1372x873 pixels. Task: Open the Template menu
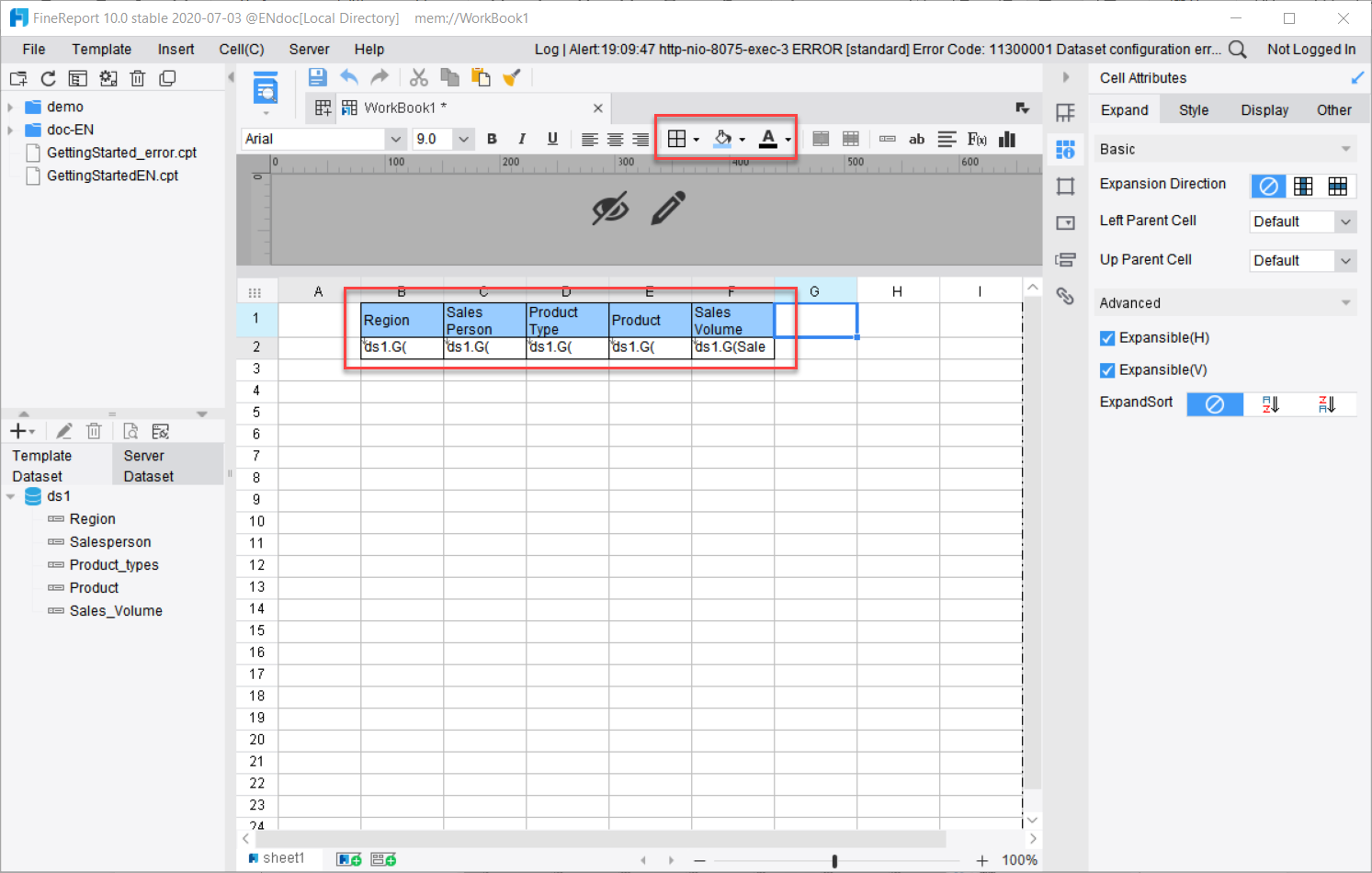point(102,50)
